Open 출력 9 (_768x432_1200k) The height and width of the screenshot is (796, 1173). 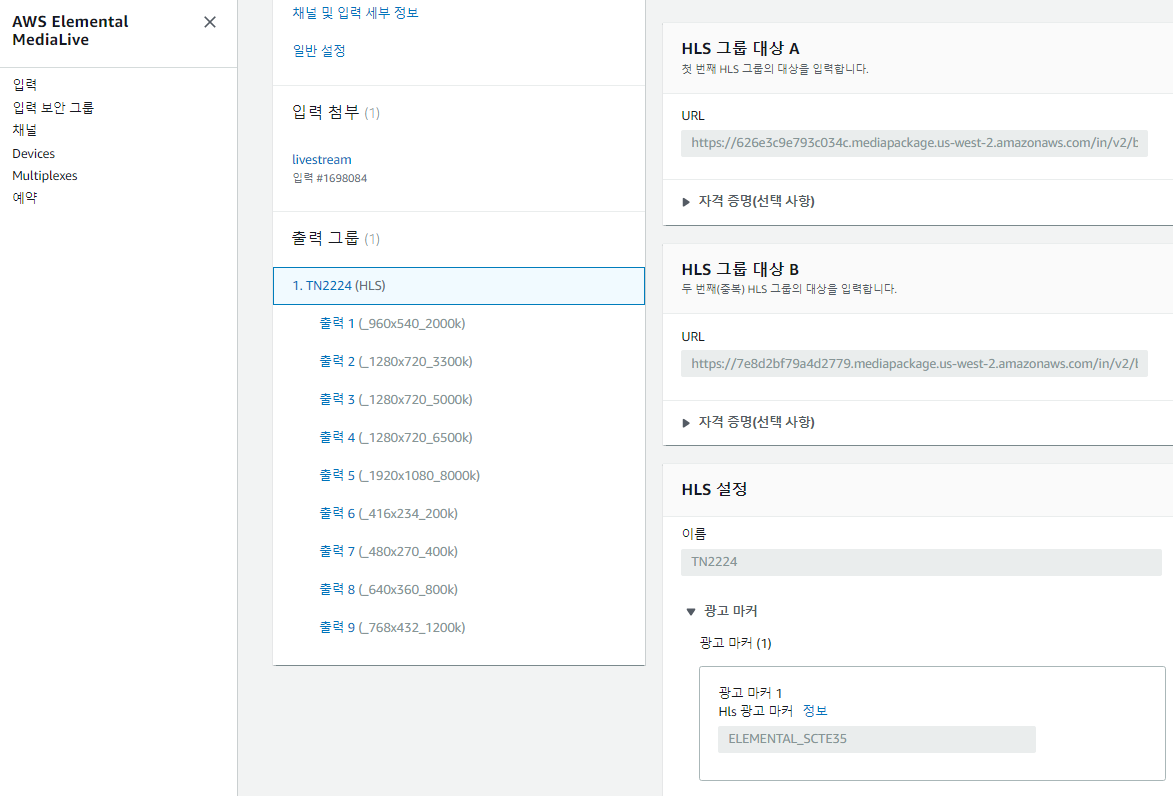[x=392, y=628]
